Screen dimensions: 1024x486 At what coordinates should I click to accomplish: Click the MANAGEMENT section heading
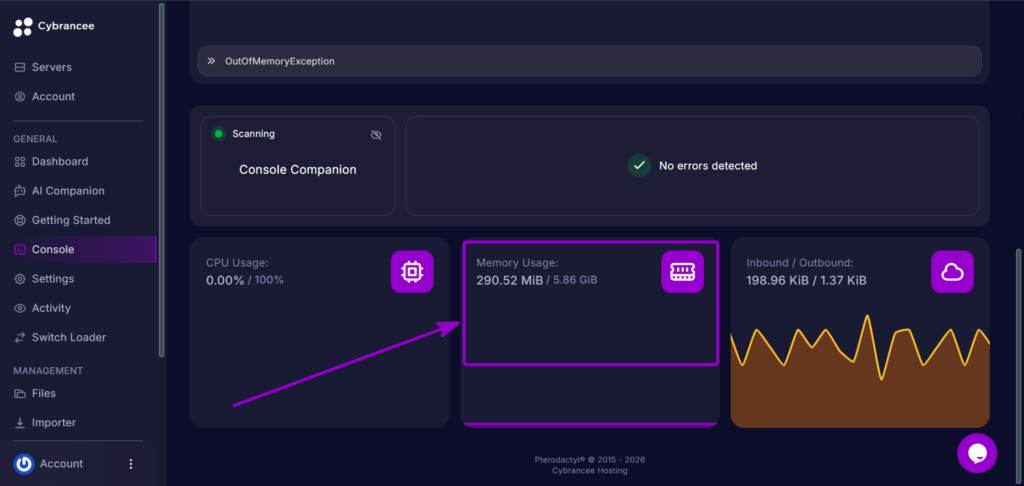48,371
